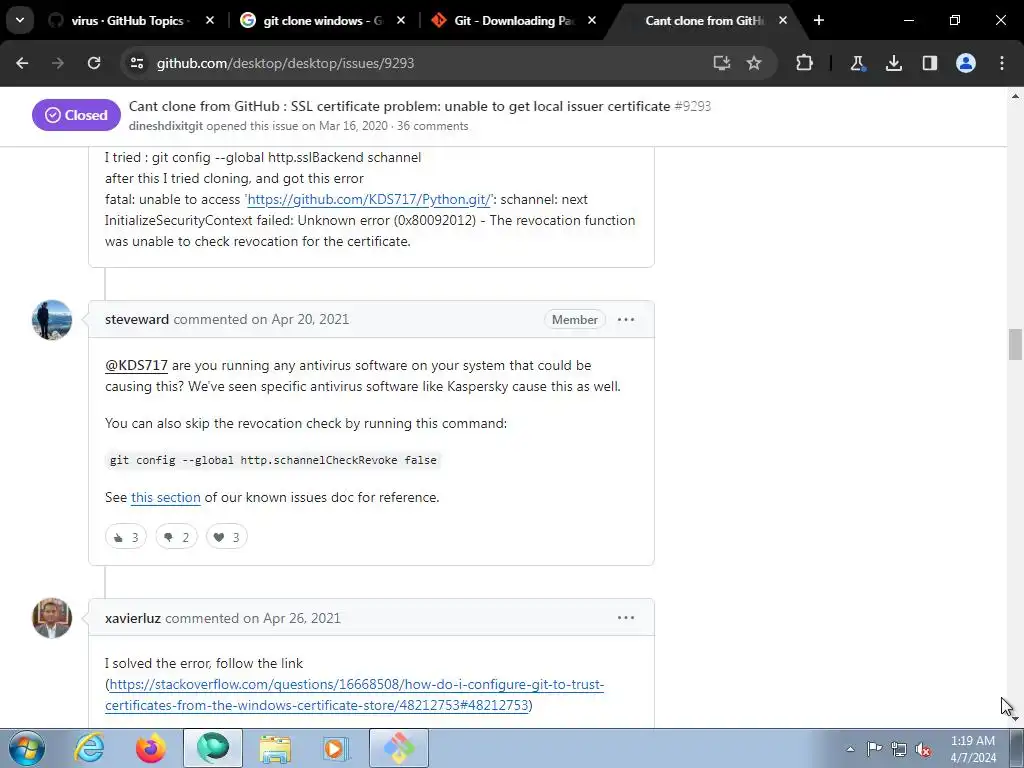Show hidden system tray icons

click(x=850, y=749)
